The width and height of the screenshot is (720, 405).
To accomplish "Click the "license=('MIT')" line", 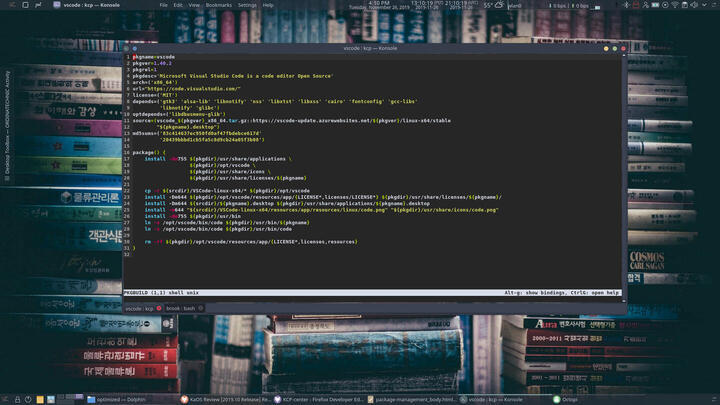I will (155, 95).
